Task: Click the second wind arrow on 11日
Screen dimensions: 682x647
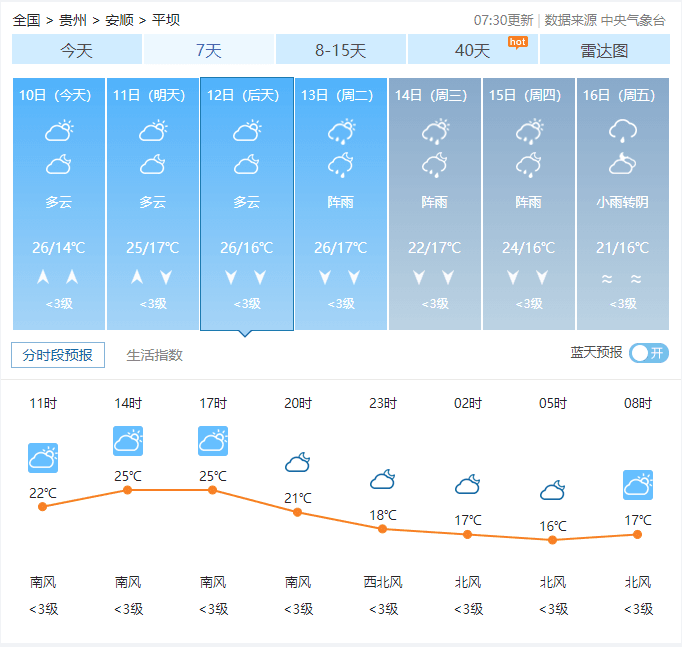Action: click(x=166, y=277)
